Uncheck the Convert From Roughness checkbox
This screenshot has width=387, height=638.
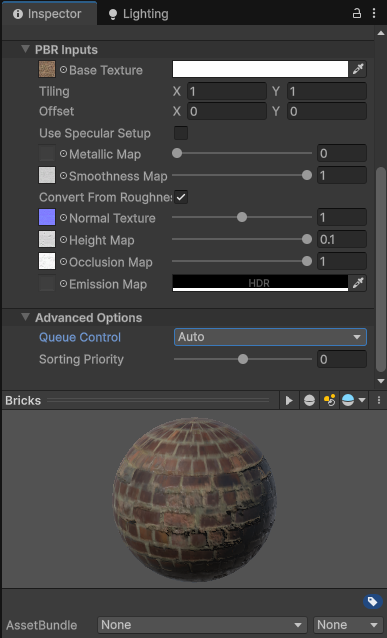(x=181, y=197)
